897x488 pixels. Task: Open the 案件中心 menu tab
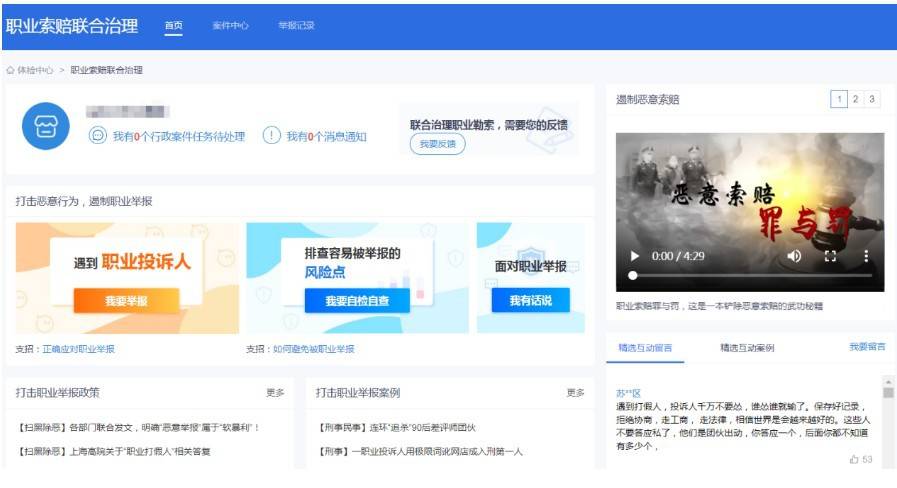tap(230, 26)
